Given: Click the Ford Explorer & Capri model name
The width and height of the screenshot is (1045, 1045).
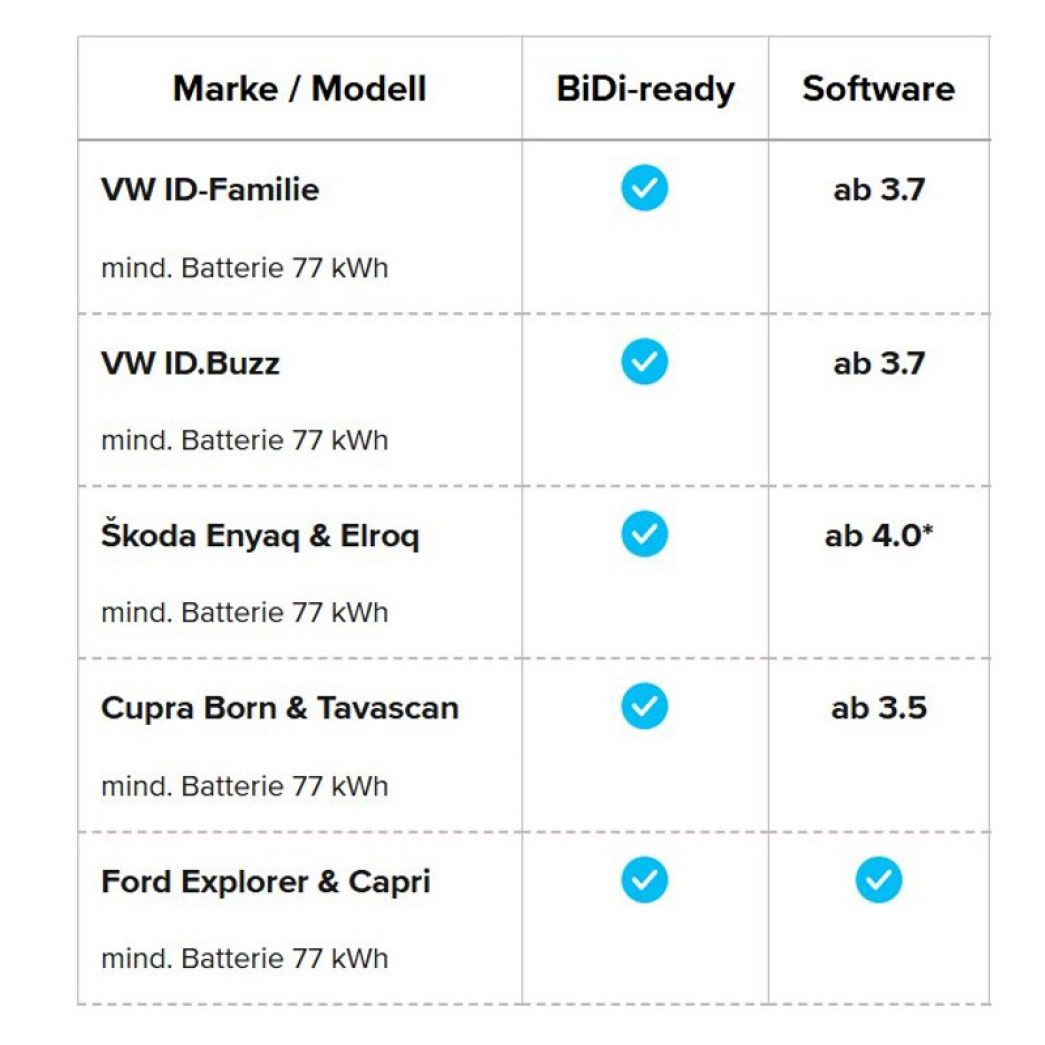Looking at the screenshot, I should [266, 882].
